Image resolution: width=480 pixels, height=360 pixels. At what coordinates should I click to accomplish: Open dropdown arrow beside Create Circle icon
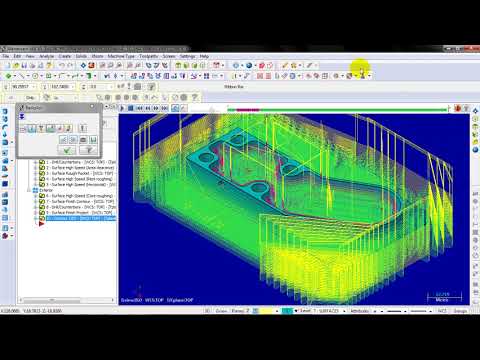point(41,76)
